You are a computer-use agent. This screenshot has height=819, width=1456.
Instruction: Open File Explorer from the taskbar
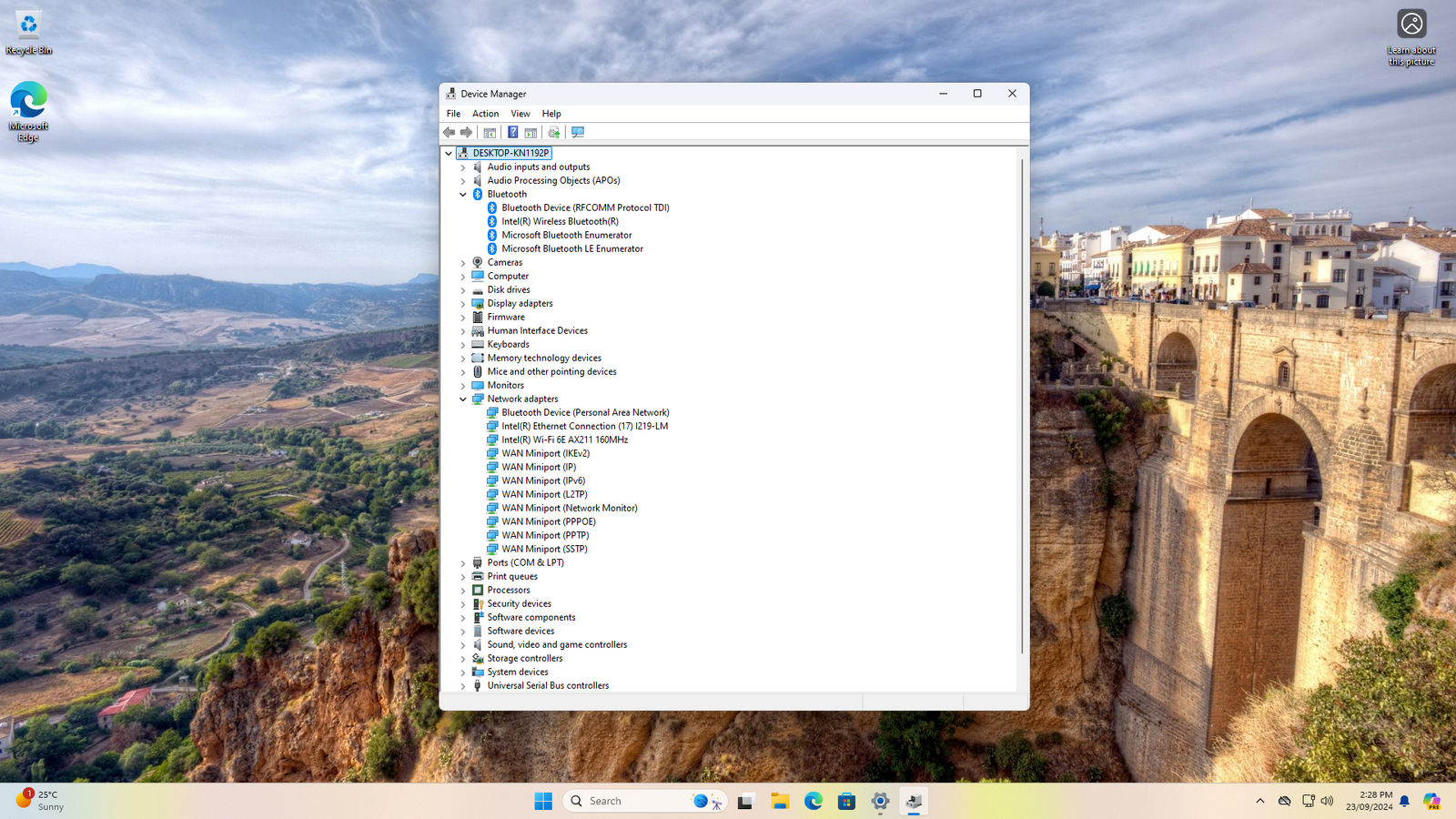coord(780,801)
